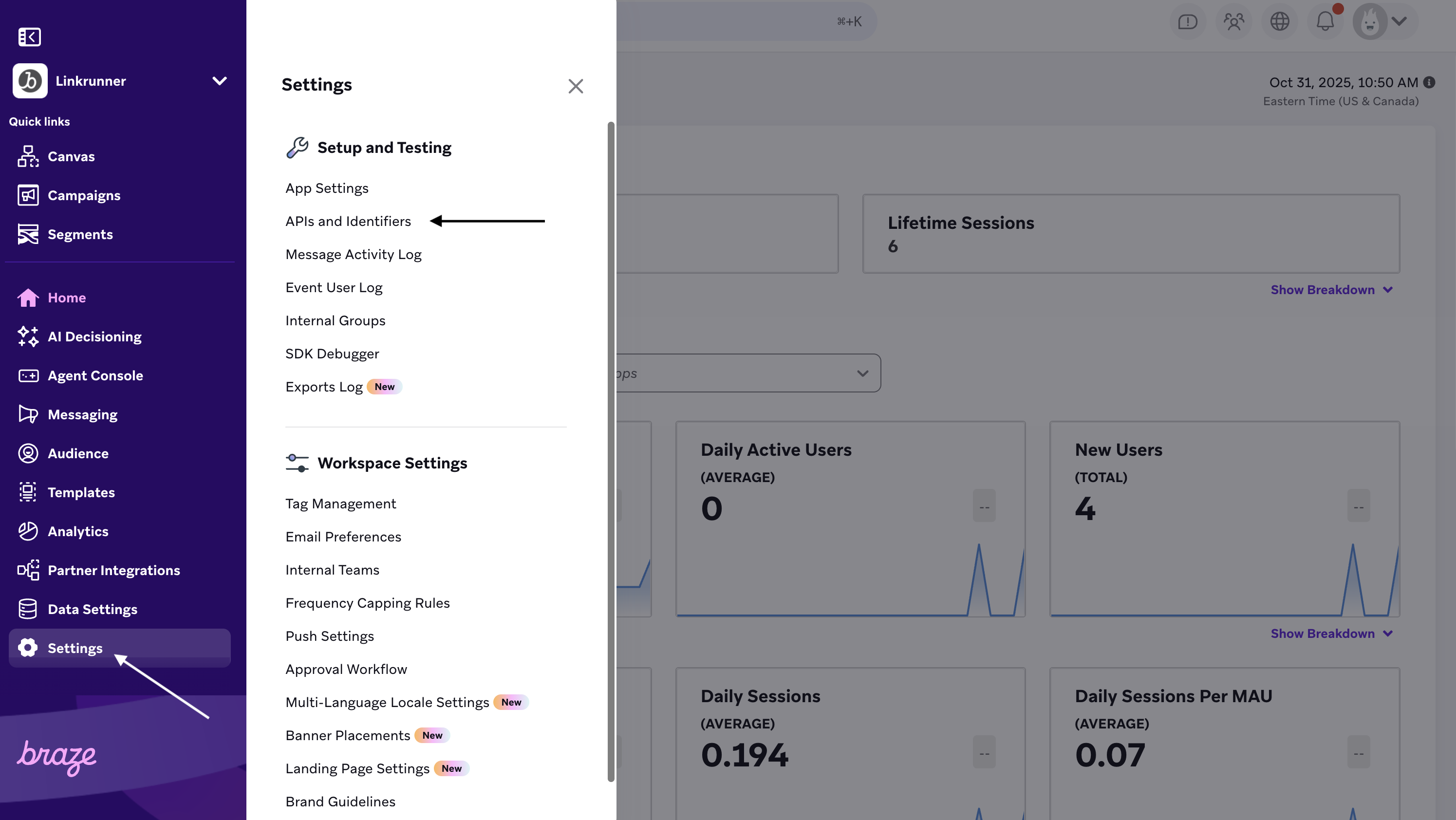The width and height of the screenshot is (1456, 820).
Task: Open the feedback speech bubble icon
Action: (1188, 21)
